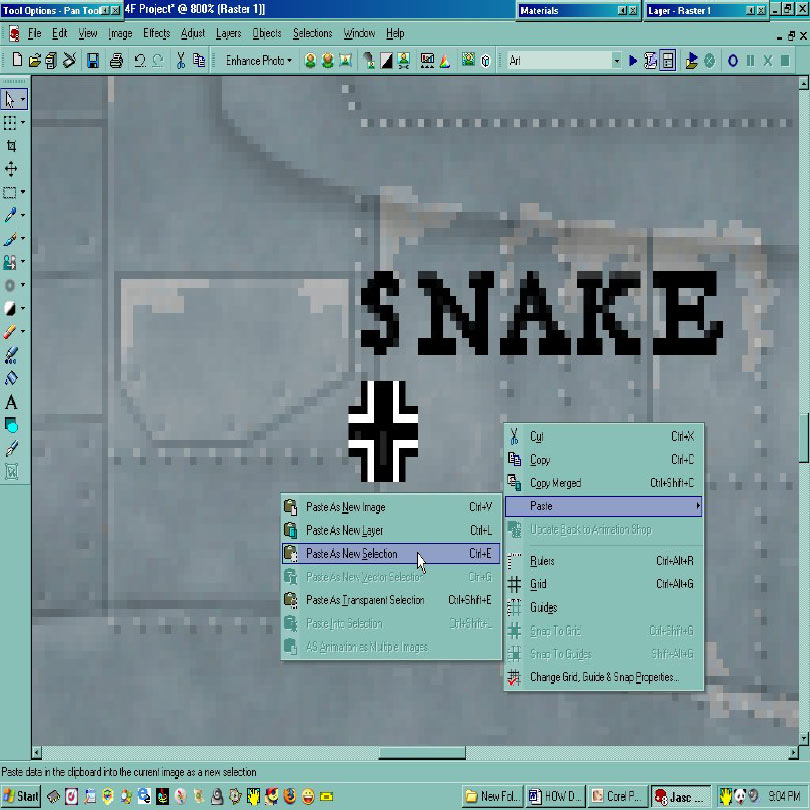Select the Picture Tube tool
Image resolution: width=810 pixels, height=810 pixels.
pos(11,355)
